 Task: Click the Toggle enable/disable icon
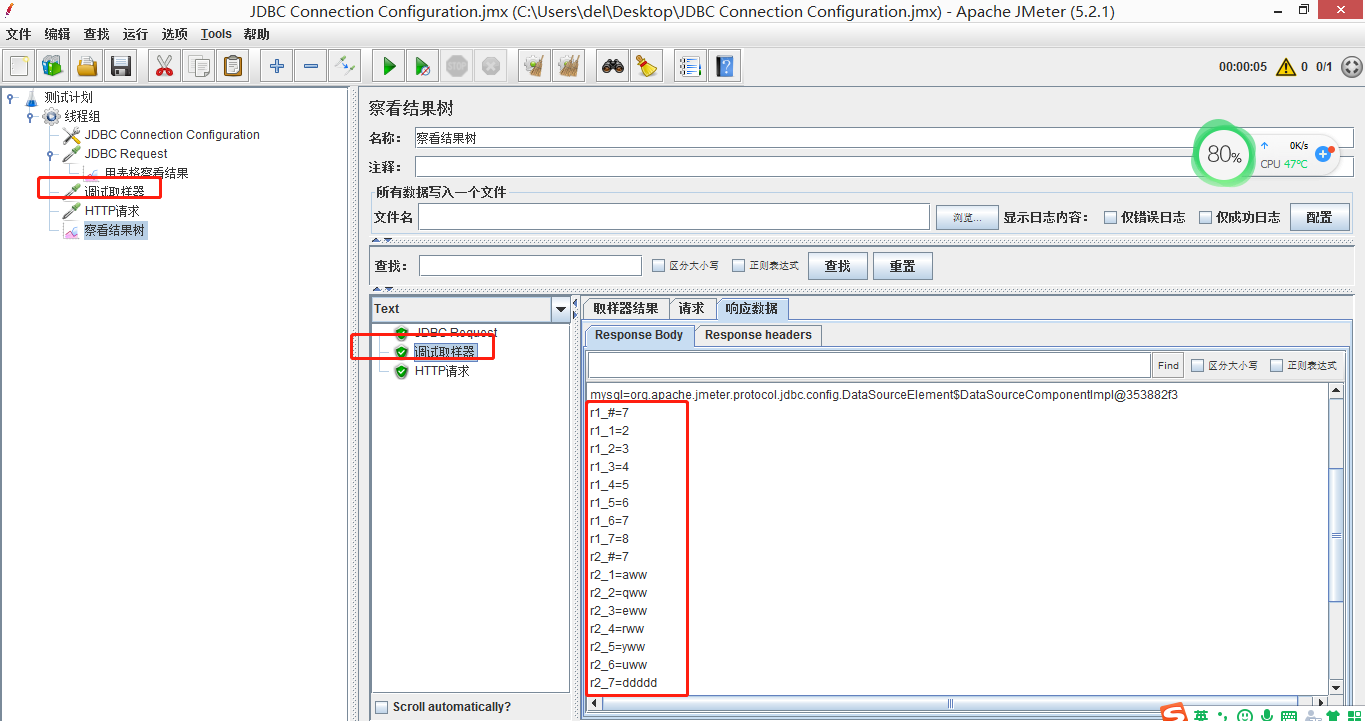(345, 67)
